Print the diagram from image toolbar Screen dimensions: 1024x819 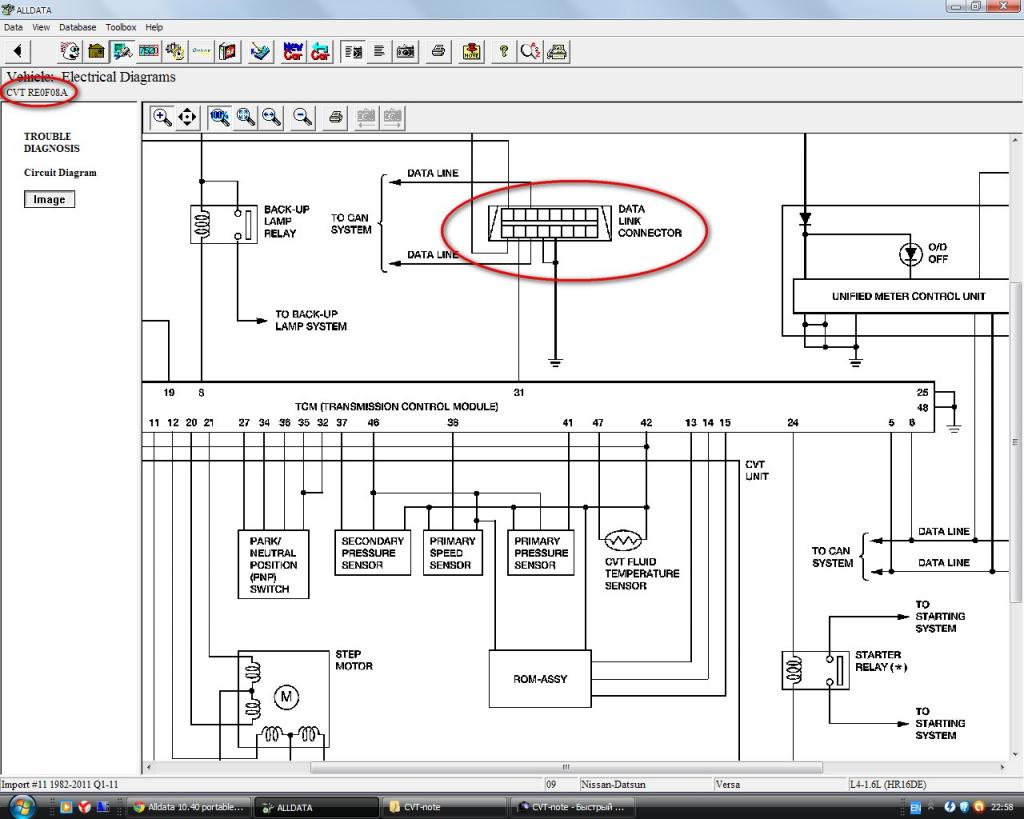(336, 117)
